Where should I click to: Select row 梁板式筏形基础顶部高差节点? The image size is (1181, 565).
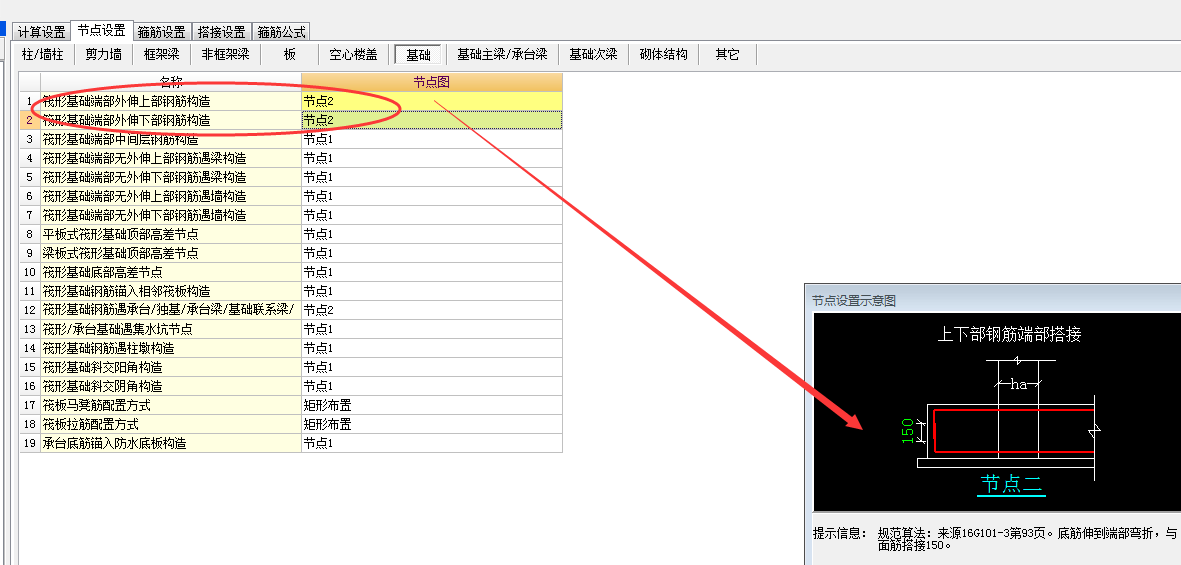pyautogui.click(x=171, y=253)
